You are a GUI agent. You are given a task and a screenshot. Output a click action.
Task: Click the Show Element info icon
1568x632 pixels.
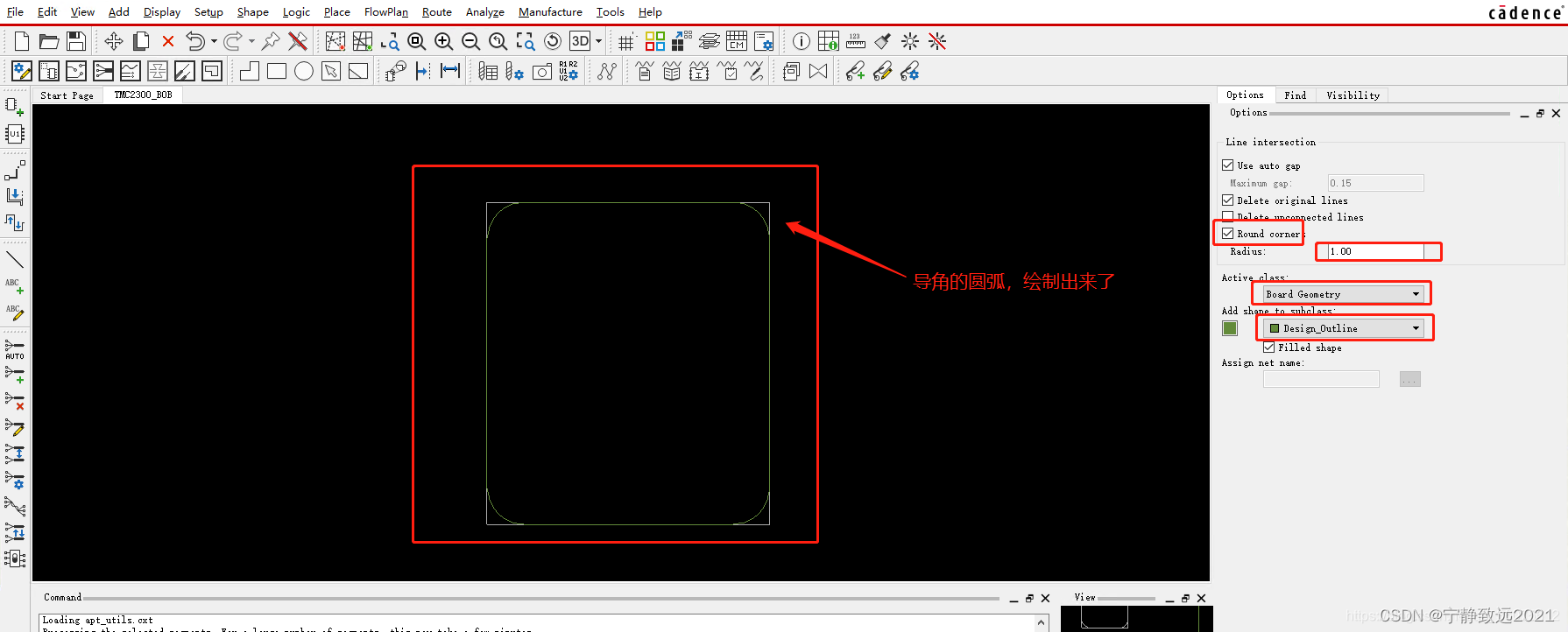click(x=801, y=41)
